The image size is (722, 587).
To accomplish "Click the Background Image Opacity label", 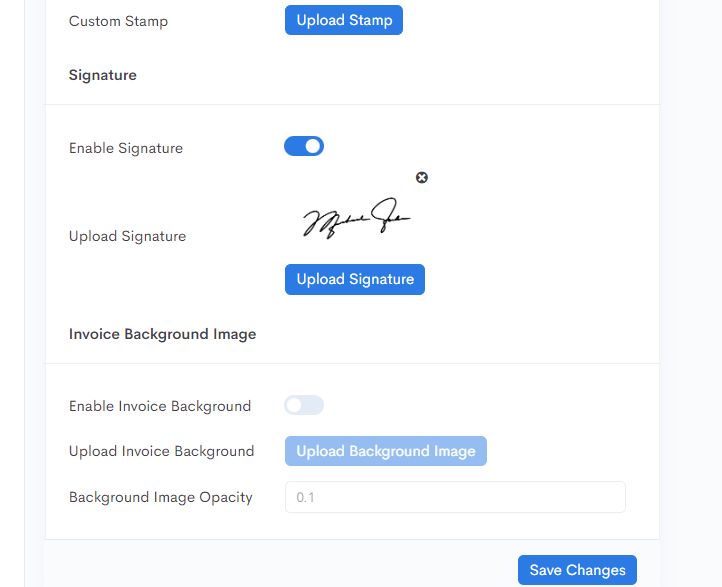I will (x=161, y=497).
